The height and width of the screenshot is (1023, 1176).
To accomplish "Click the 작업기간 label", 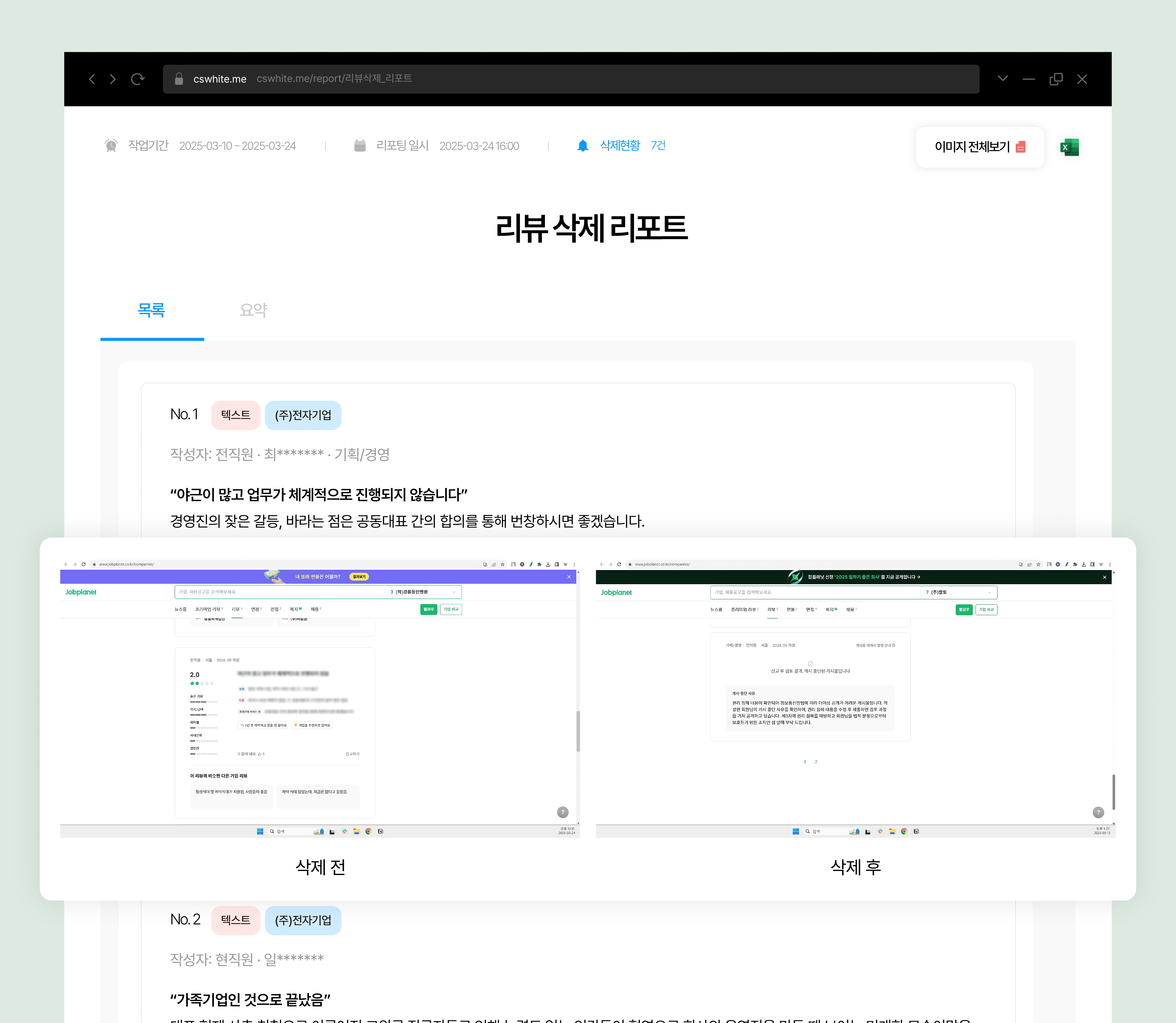I will (148, 146).
